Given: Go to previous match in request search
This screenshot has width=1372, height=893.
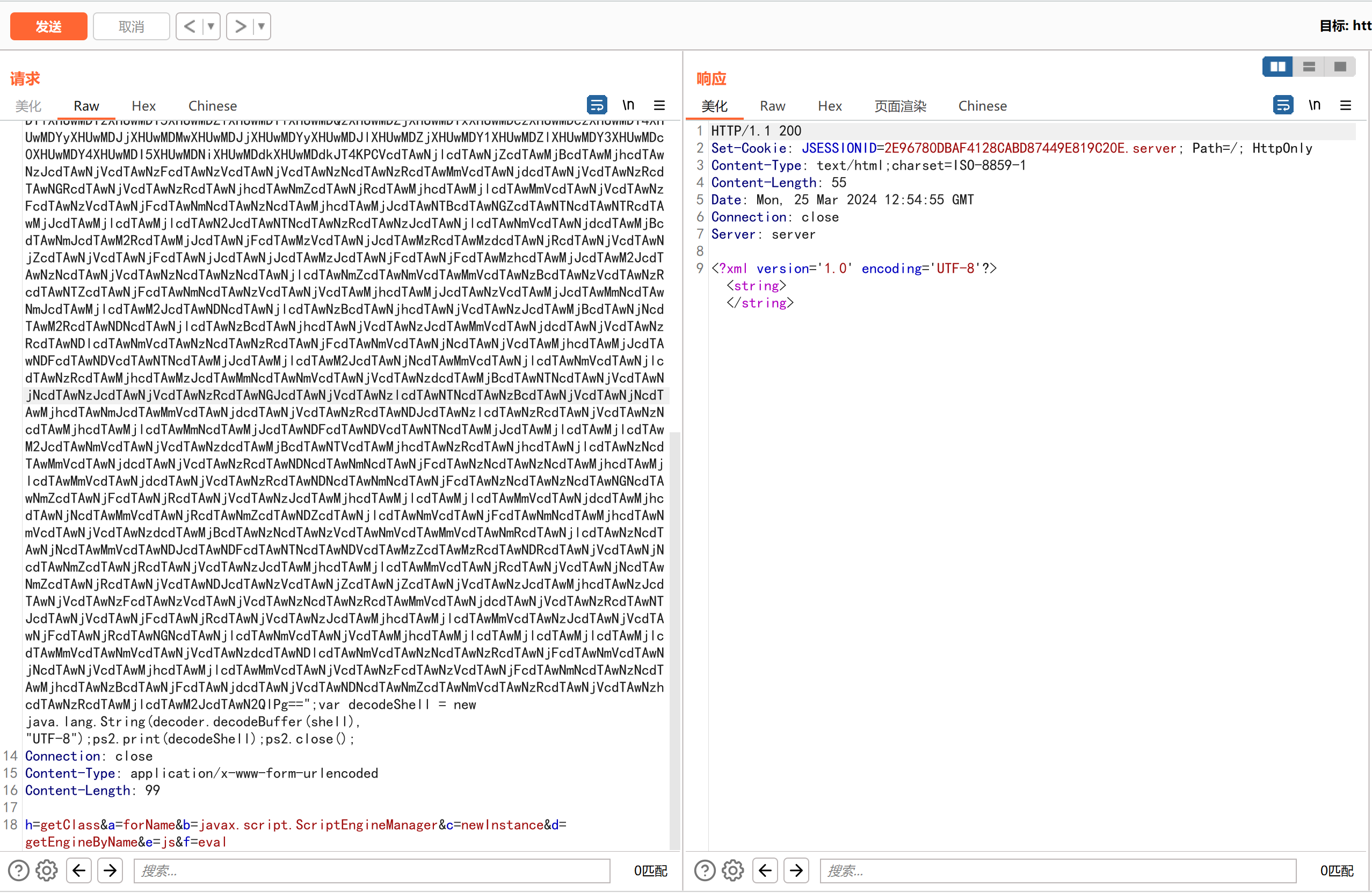Looking at the screenshot, I should [79, 870].
